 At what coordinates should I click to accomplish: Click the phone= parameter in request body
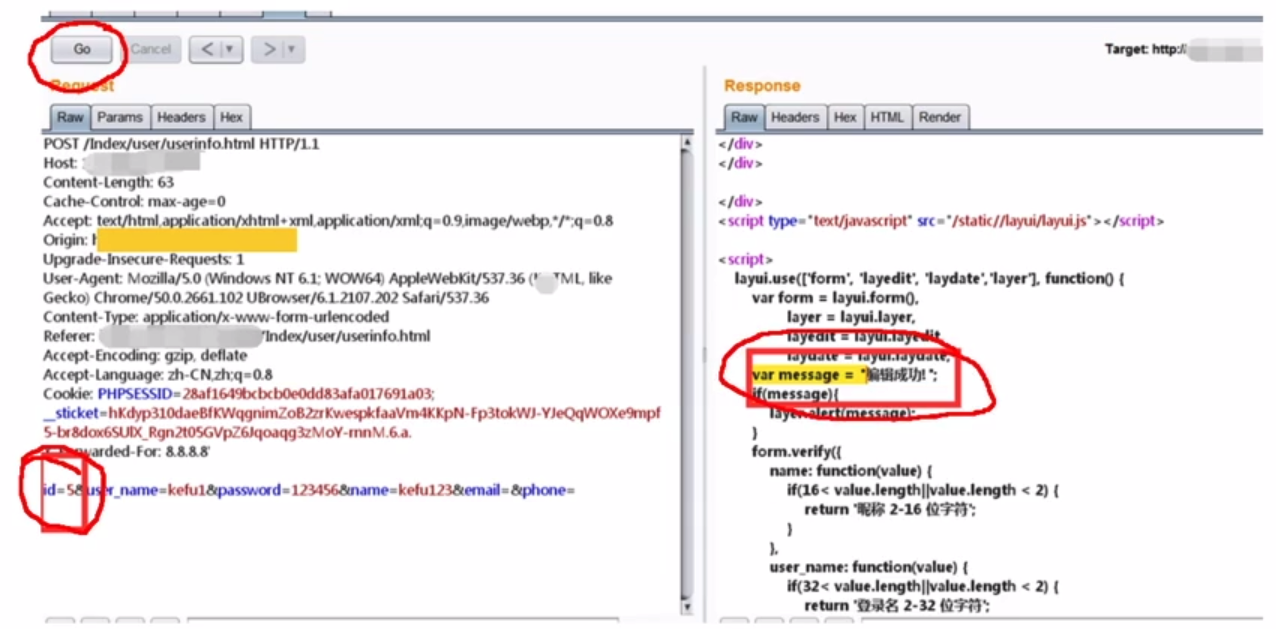click(x=548, y=490)
